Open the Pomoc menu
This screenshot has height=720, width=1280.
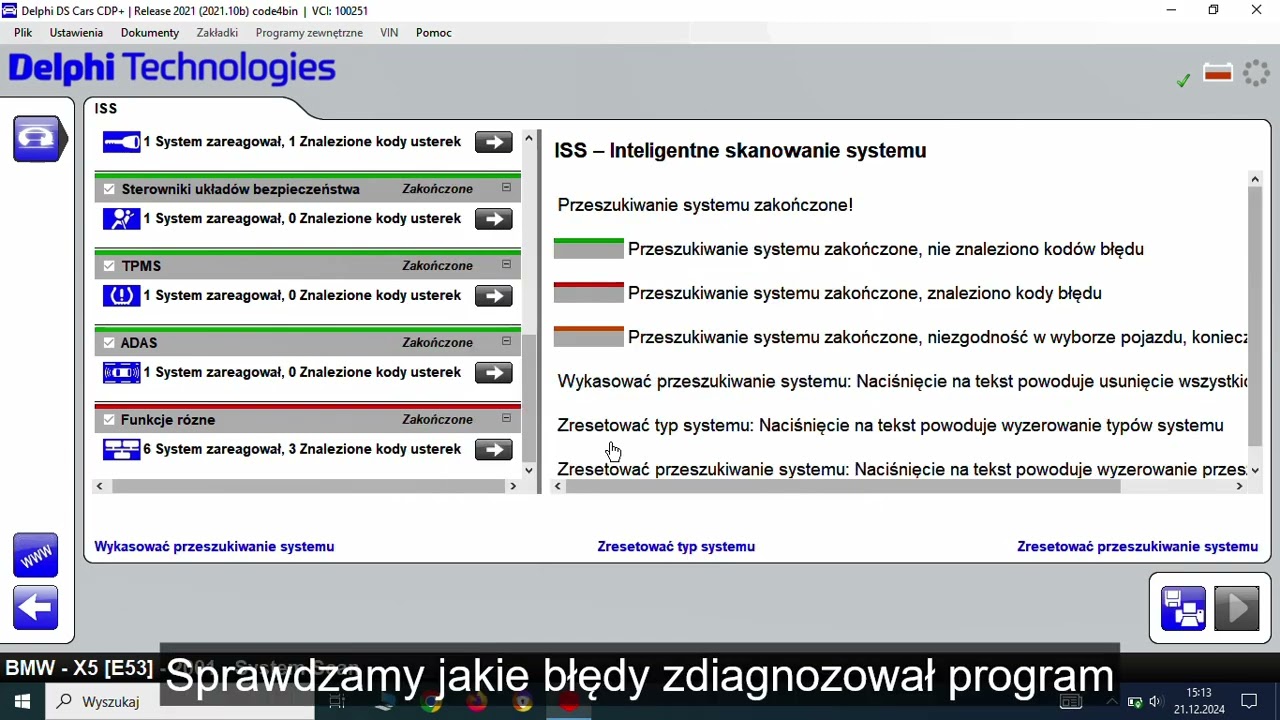(434, 33)
